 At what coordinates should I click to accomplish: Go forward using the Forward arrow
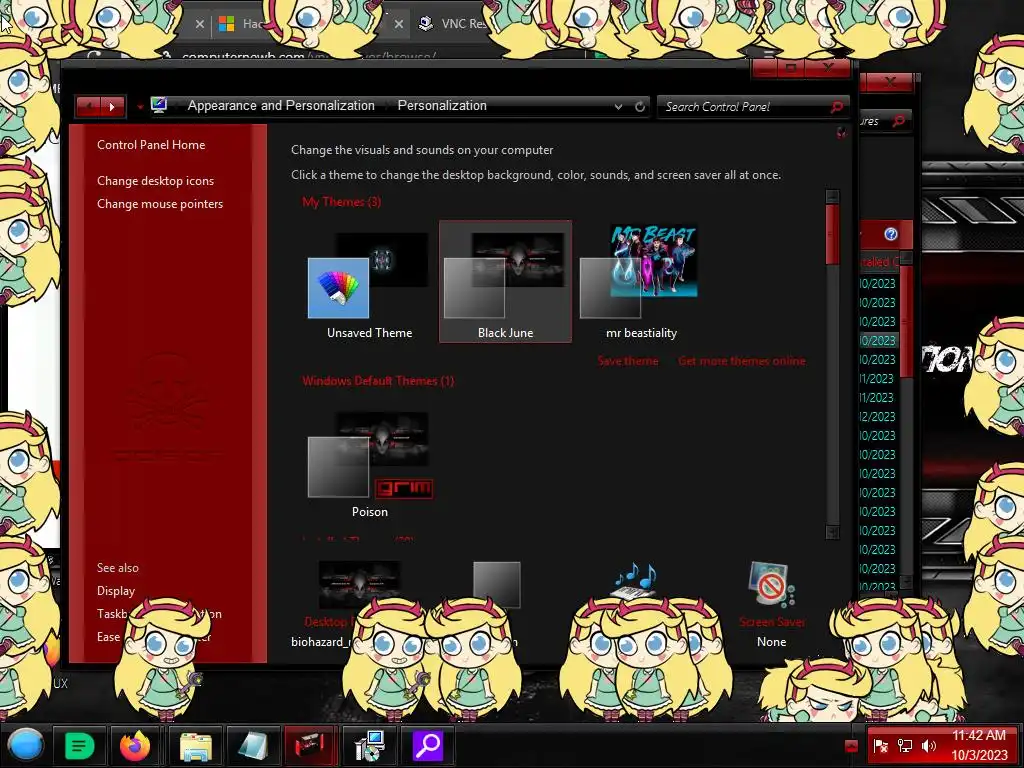pos(112,106)
